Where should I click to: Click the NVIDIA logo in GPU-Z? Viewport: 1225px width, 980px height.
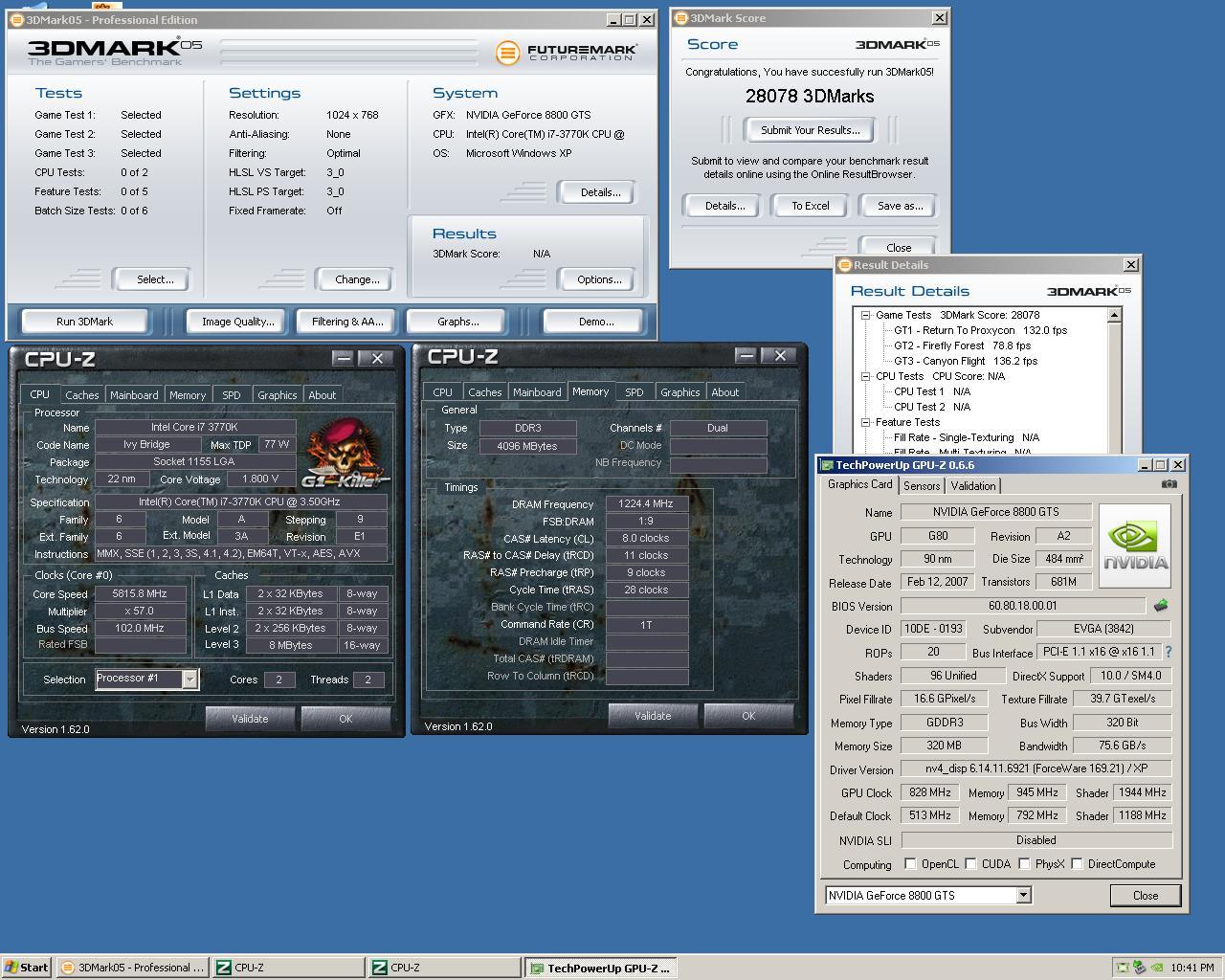pyautogui.click(x=1135, y=547)
